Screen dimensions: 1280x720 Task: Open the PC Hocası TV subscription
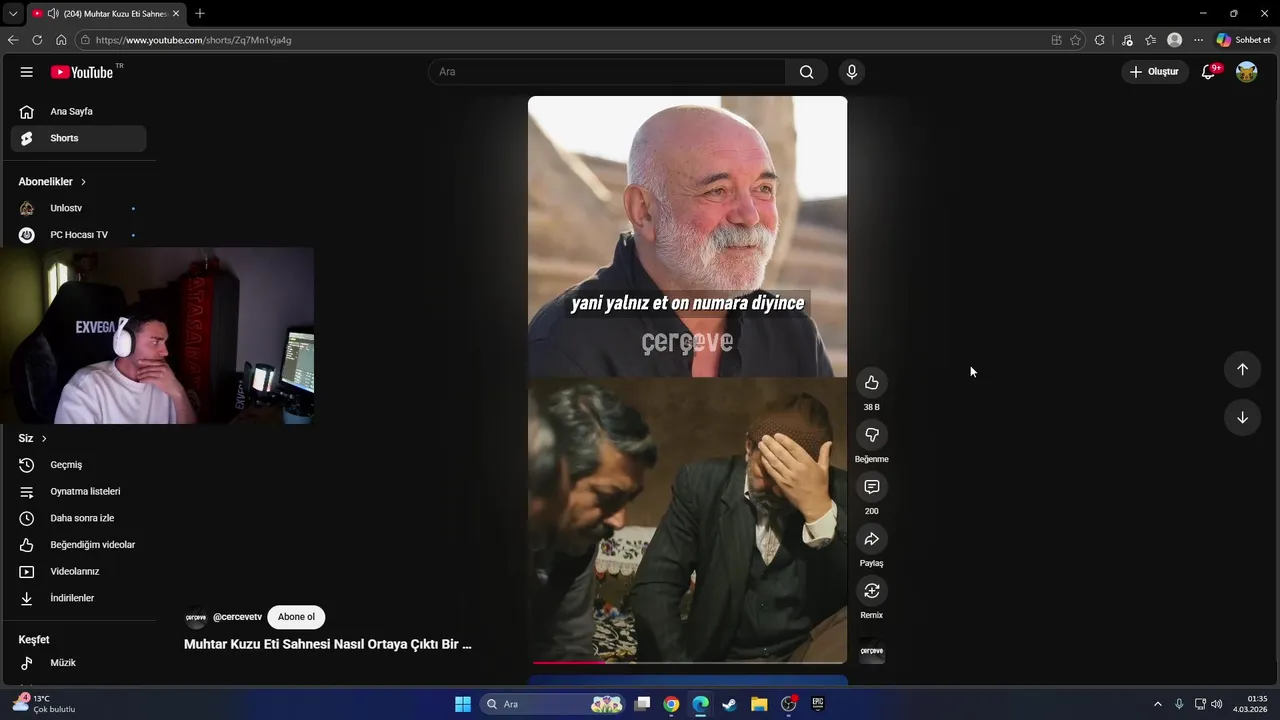click(78, 235)
